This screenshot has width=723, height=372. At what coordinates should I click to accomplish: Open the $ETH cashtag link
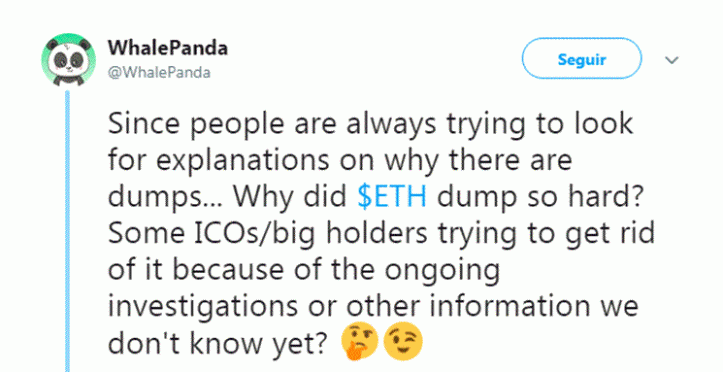392,197
